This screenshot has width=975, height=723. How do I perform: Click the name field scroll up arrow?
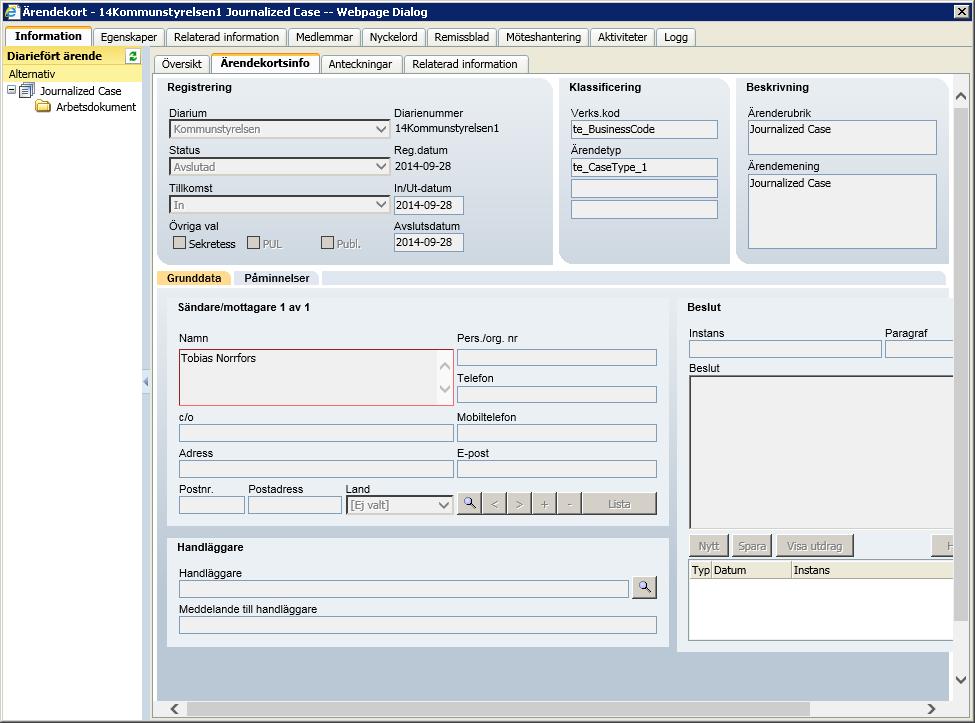(x=445, y=367)
